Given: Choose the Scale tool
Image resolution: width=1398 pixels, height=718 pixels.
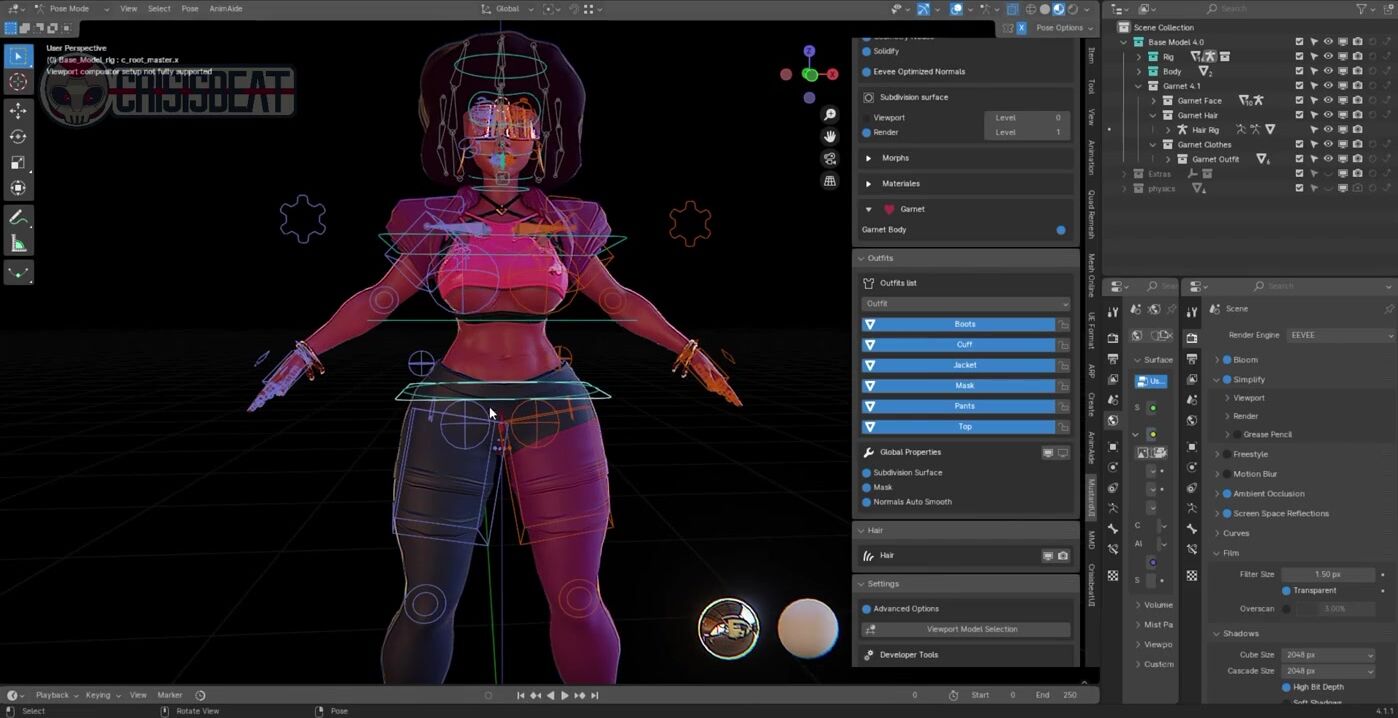Looking at the screenshot, I should [18, 162].
